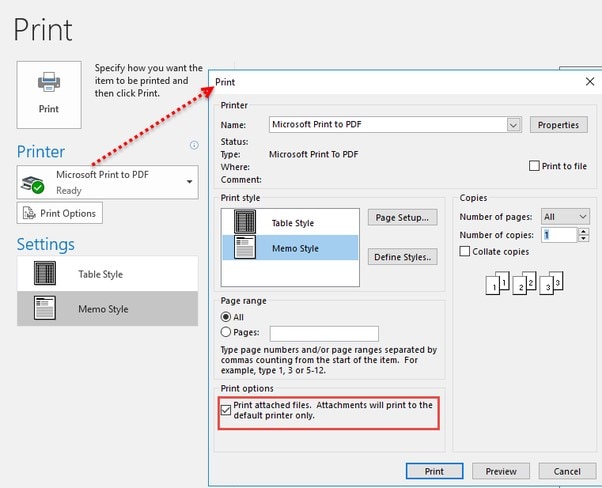
Task: Choose Table Style in dialog Print style list
Action: (x=290, y=223)
